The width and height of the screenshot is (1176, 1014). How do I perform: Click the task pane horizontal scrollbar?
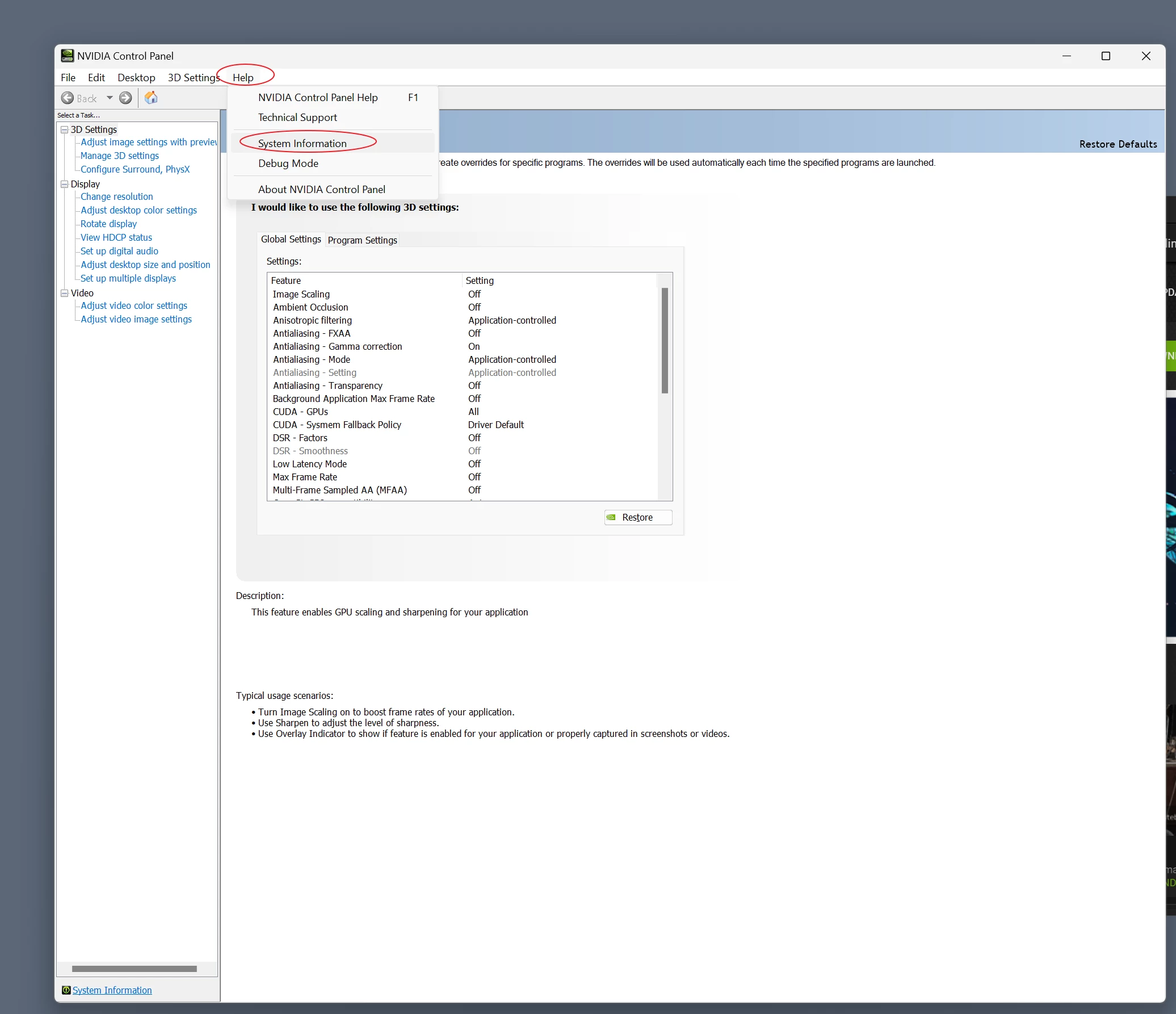click(x=134, y=969)
